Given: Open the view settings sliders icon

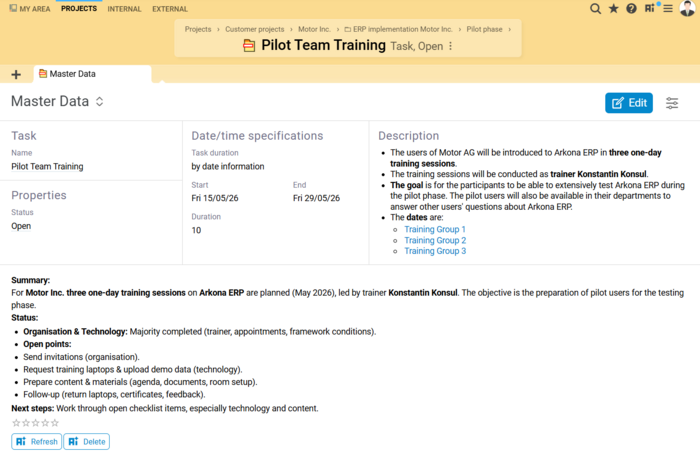Looking at the screenshot, I should 672,103.
